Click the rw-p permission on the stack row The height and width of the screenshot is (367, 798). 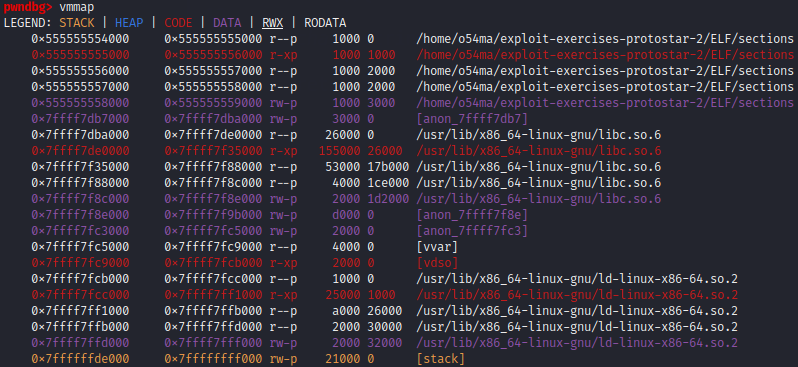283,359
